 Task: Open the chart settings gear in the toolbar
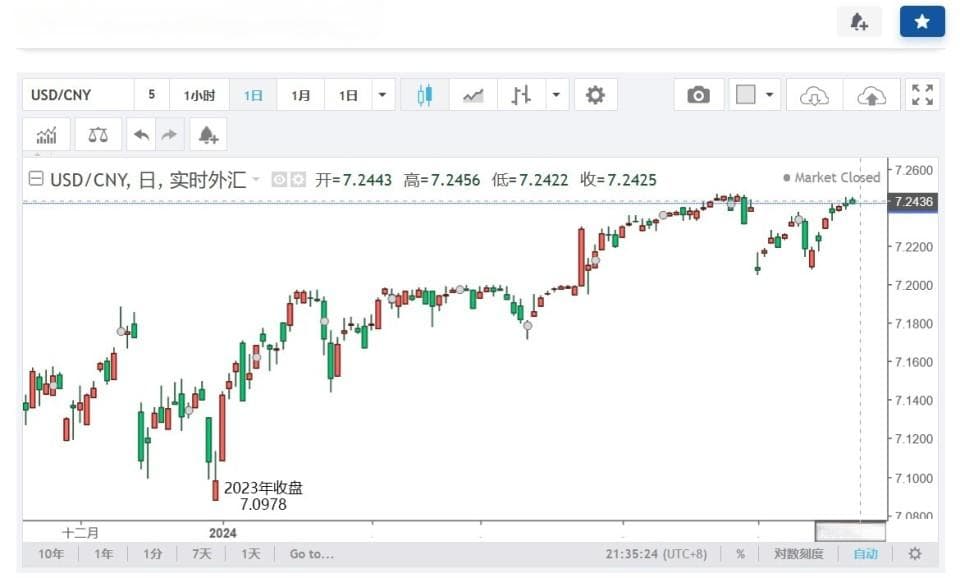pos(595,95)
